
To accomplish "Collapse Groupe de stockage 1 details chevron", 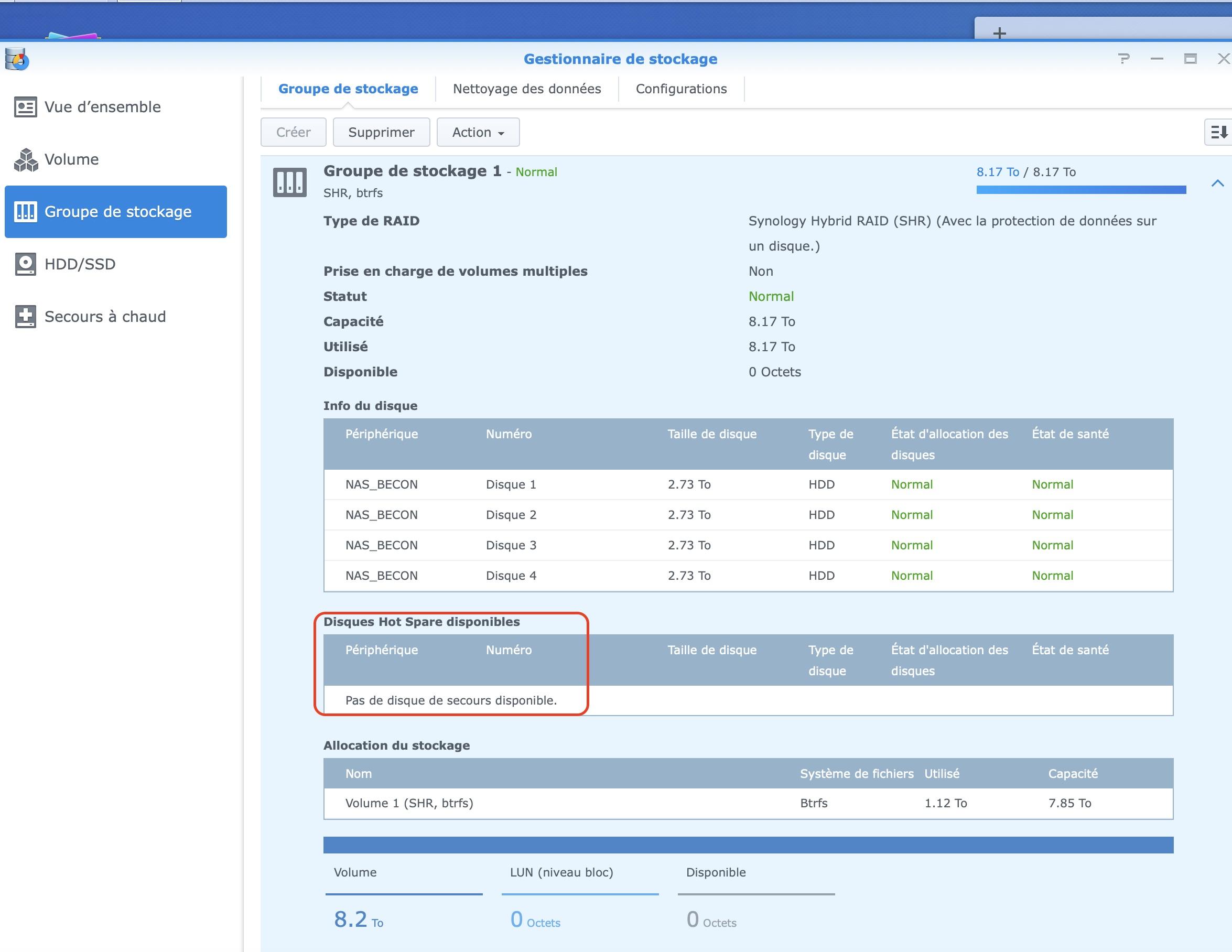I will pos(1217,183).
